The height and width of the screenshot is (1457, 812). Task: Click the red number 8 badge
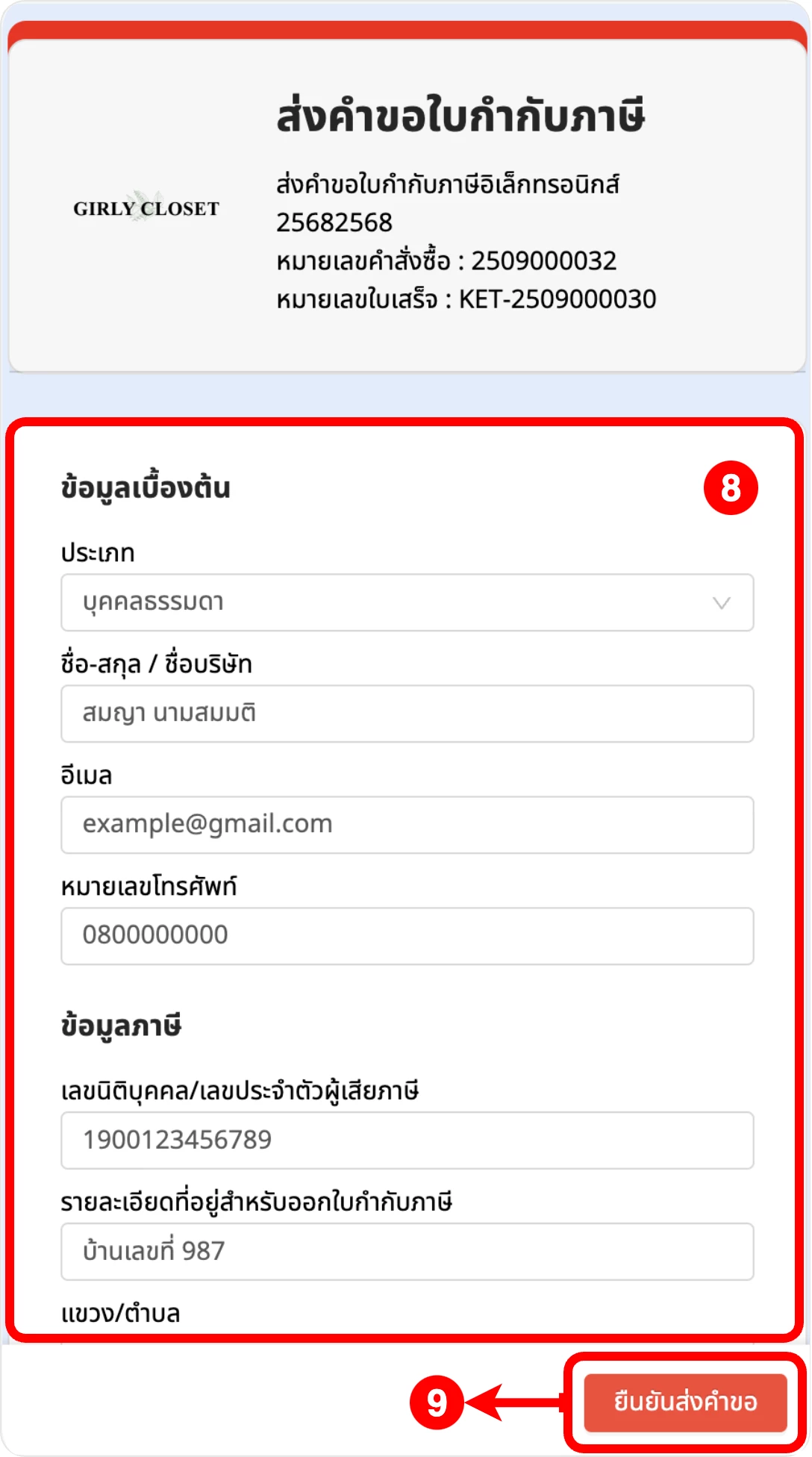pos(731,488)
